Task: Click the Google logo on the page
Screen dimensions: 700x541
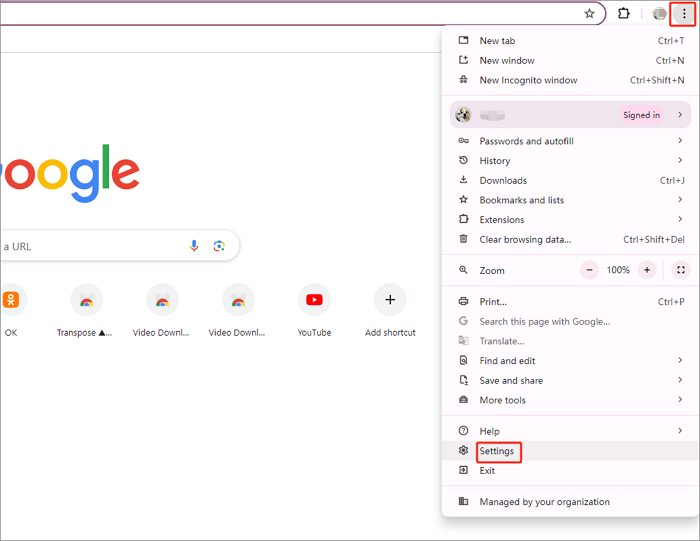Action: [x=70, y=173]
